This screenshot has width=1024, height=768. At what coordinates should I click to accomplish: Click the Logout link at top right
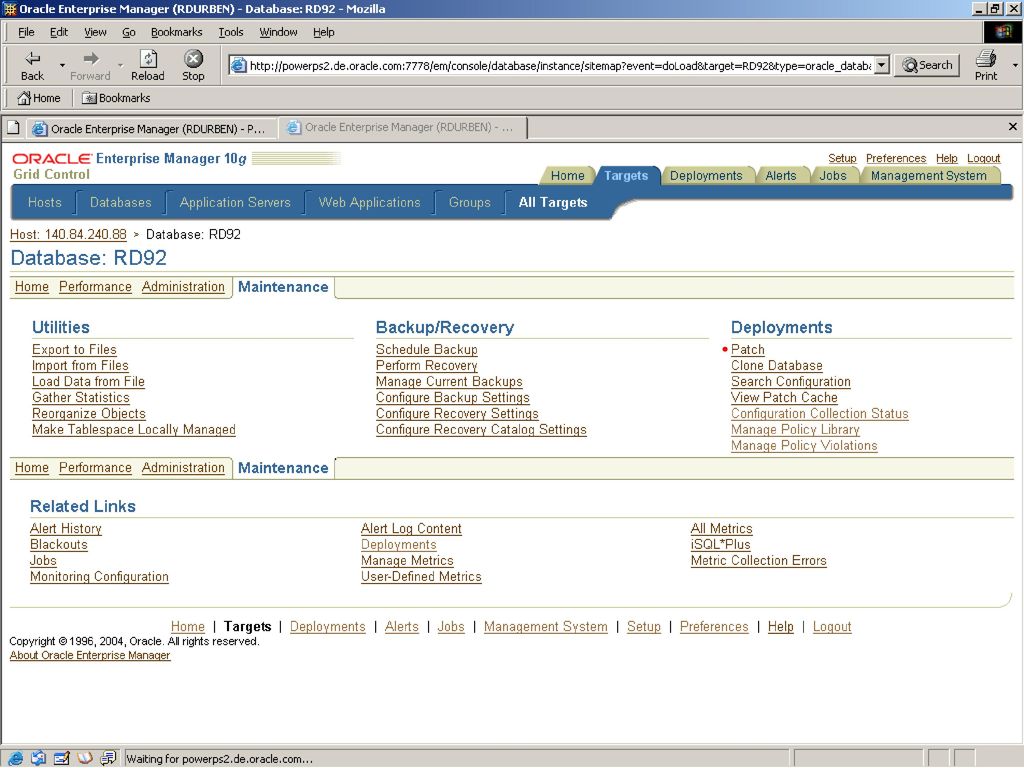pos(984,158)
